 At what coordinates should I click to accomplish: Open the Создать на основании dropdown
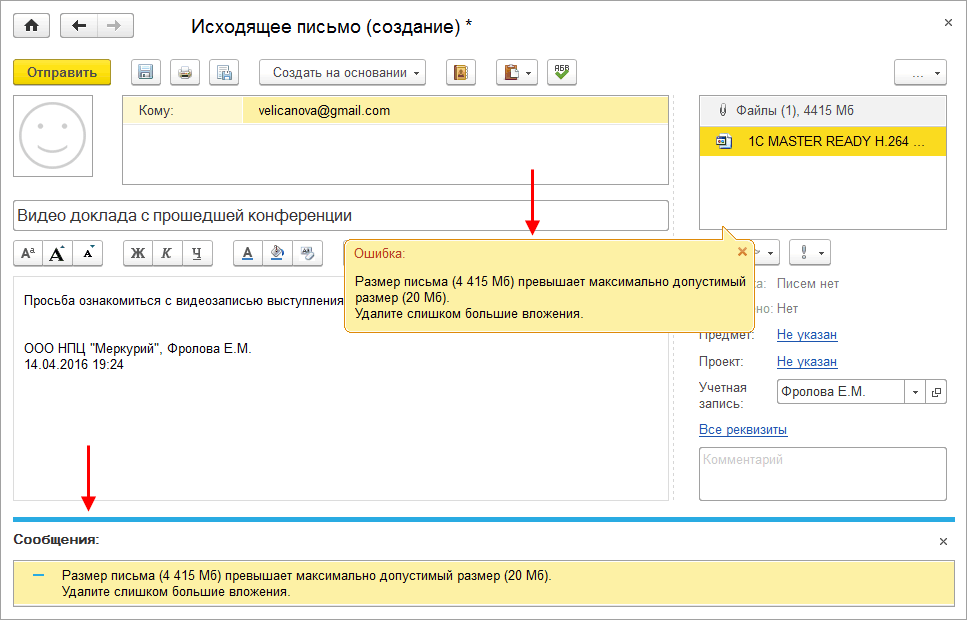(x=342, y=72)
